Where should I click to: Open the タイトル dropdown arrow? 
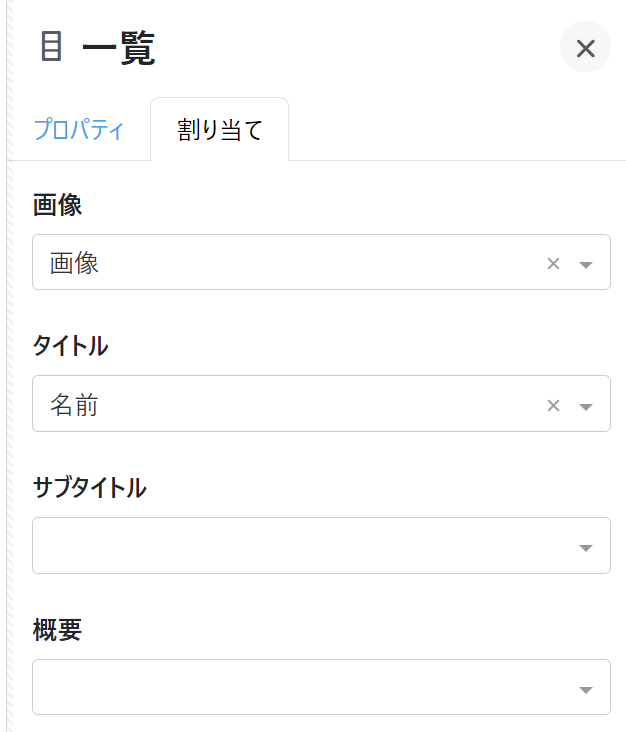[x=586, y=405]
